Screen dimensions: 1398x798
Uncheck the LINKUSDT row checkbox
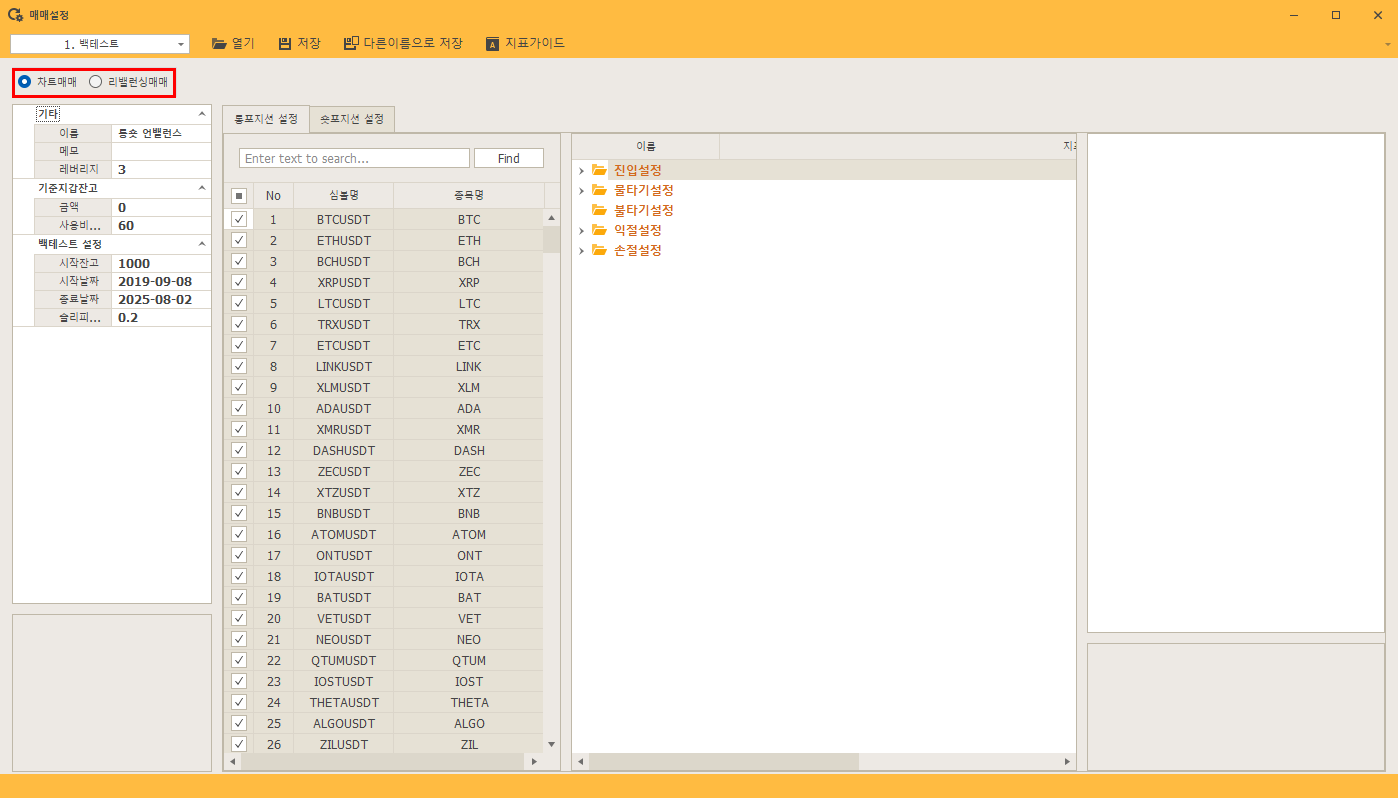(x=239, y=366)
